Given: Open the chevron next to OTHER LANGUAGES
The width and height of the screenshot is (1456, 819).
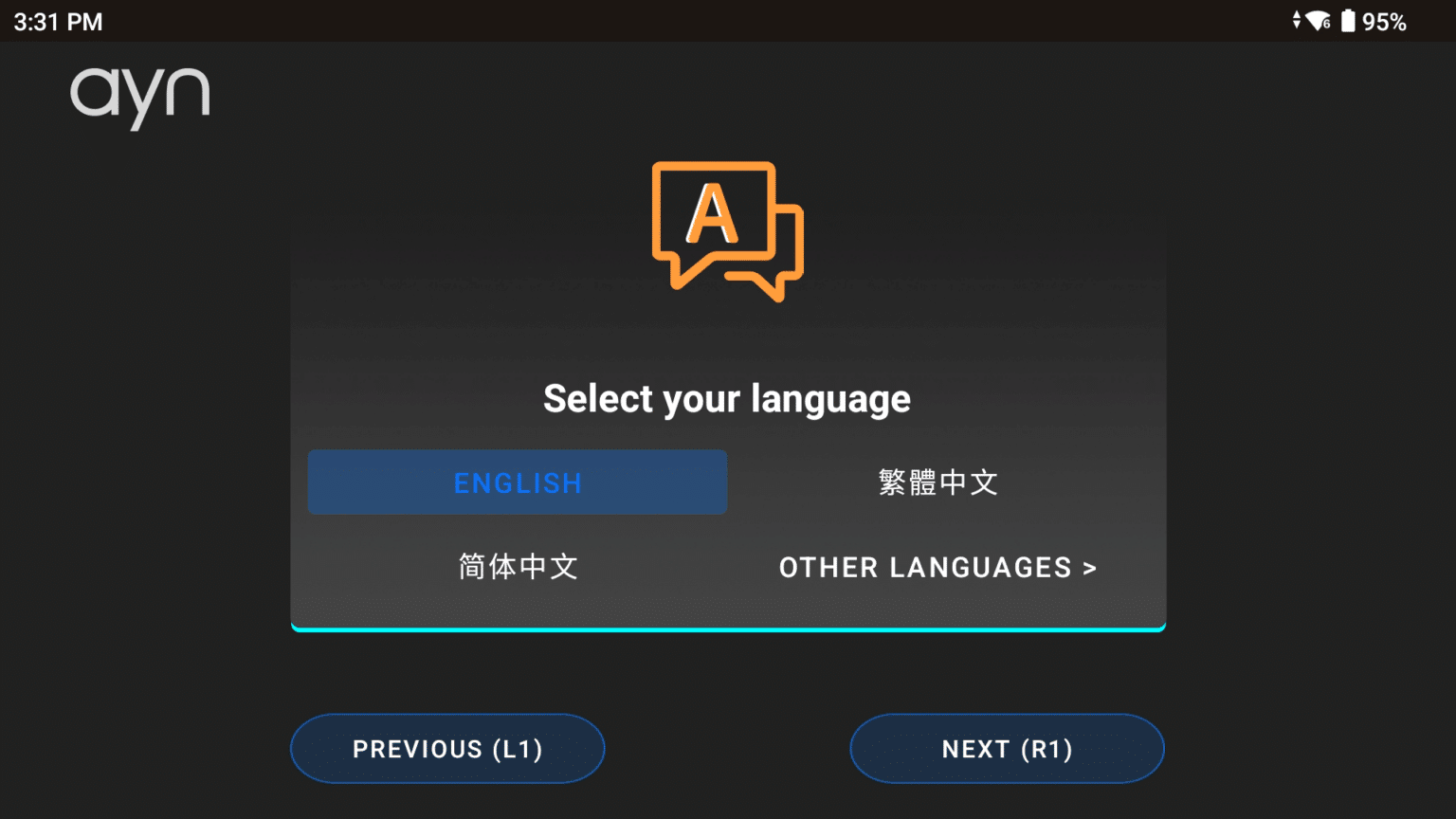Looking at the screenshot, I should [x=1090, y=567].
